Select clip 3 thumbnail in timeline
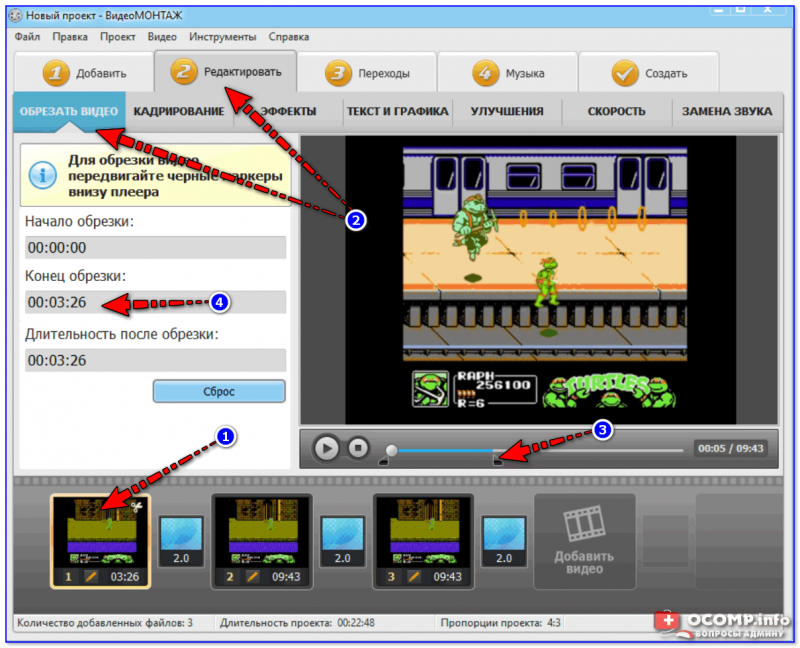Viewport: 800px width, 648px height. point(423,541)
